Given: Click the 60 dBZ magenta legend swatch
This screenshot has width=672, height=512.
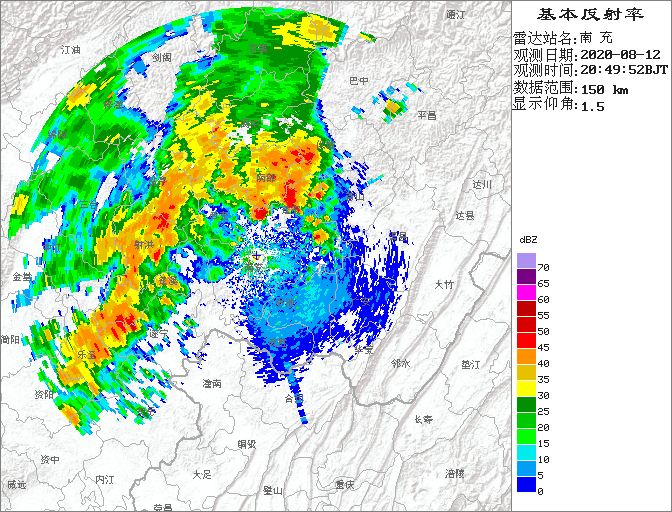Looking at the screenshot, I should 526,293.
